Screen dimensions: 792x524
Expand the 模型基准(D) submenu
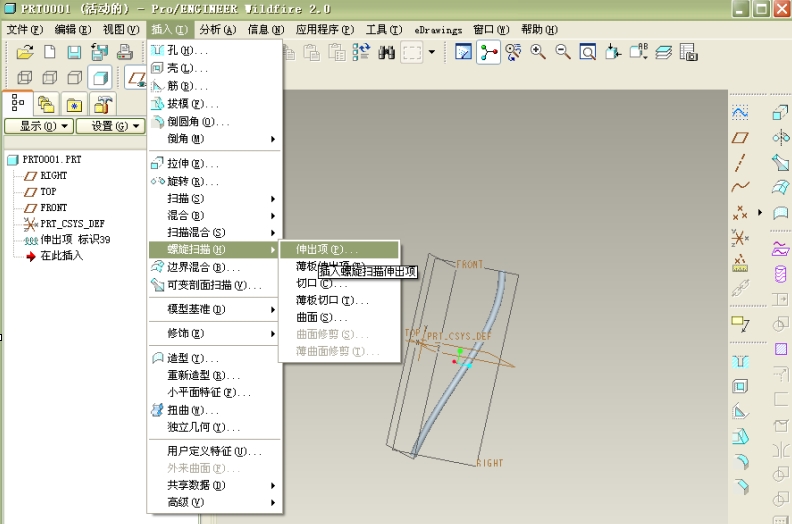214,309
